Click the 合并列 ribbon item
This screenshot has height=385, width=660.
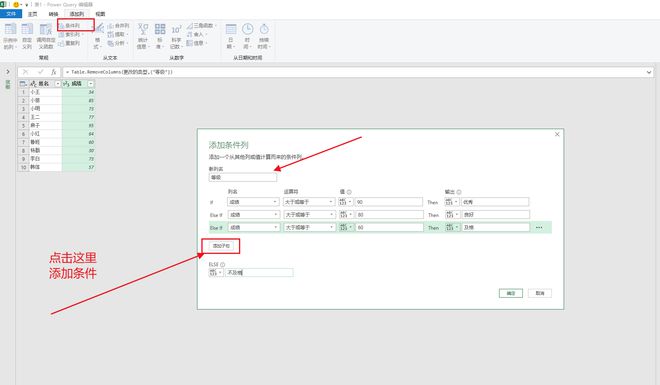pos(118,26)
